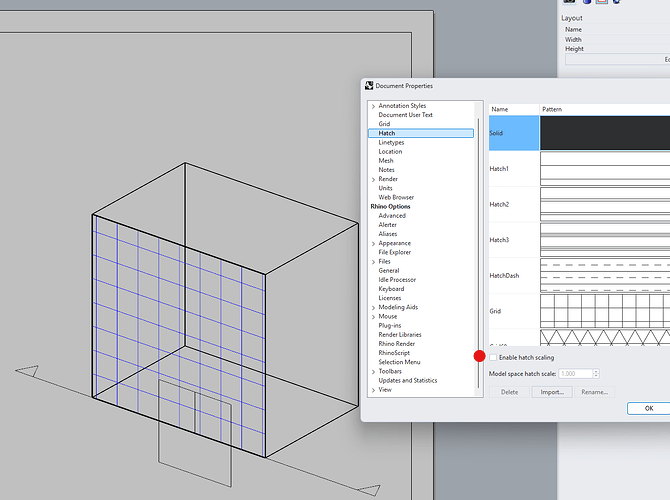Click Layout Height property row
This screenshot has width=670, height=500.
tap(615, 49)
